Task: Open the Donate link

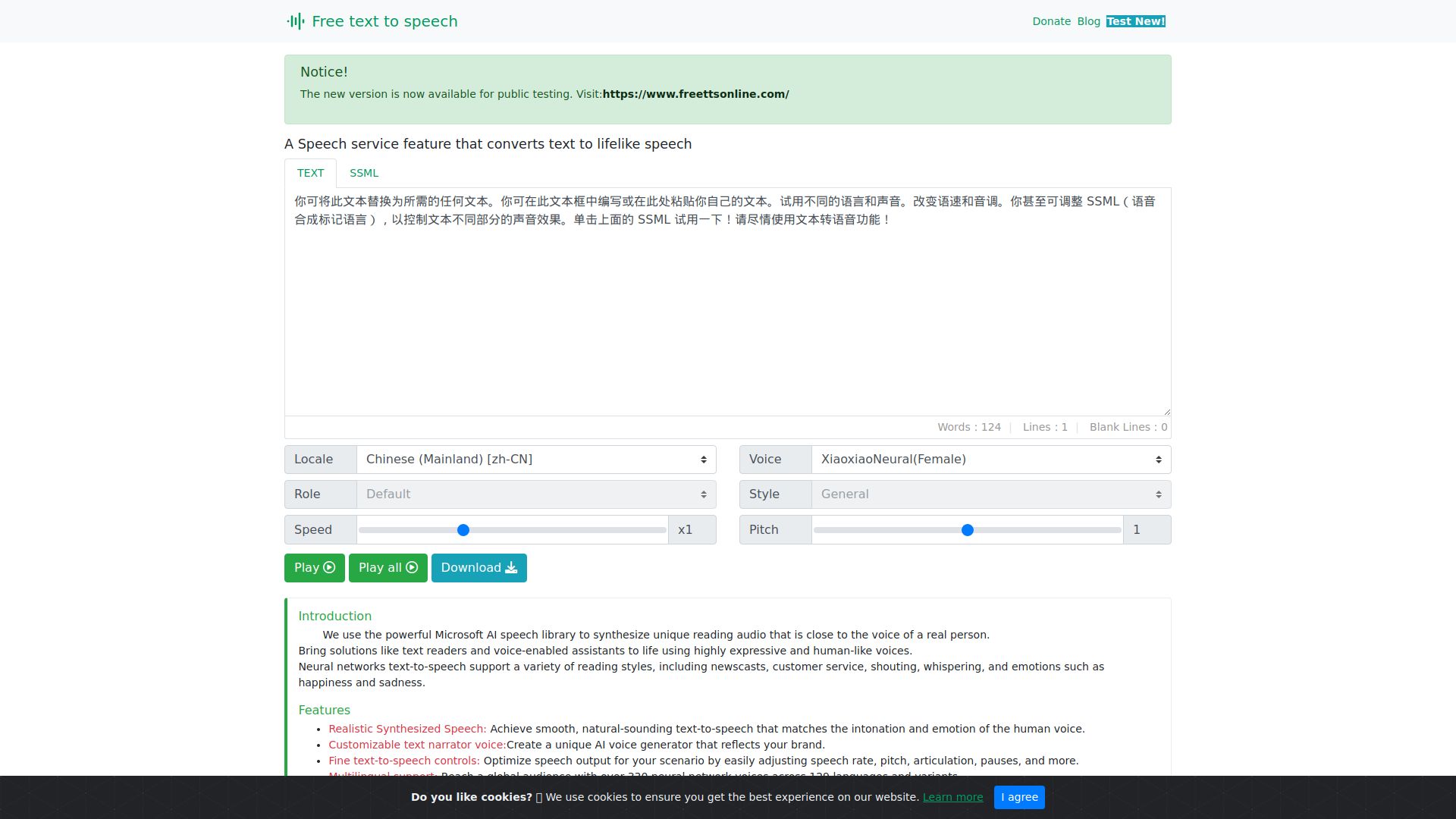Action: pos(1051,21)
